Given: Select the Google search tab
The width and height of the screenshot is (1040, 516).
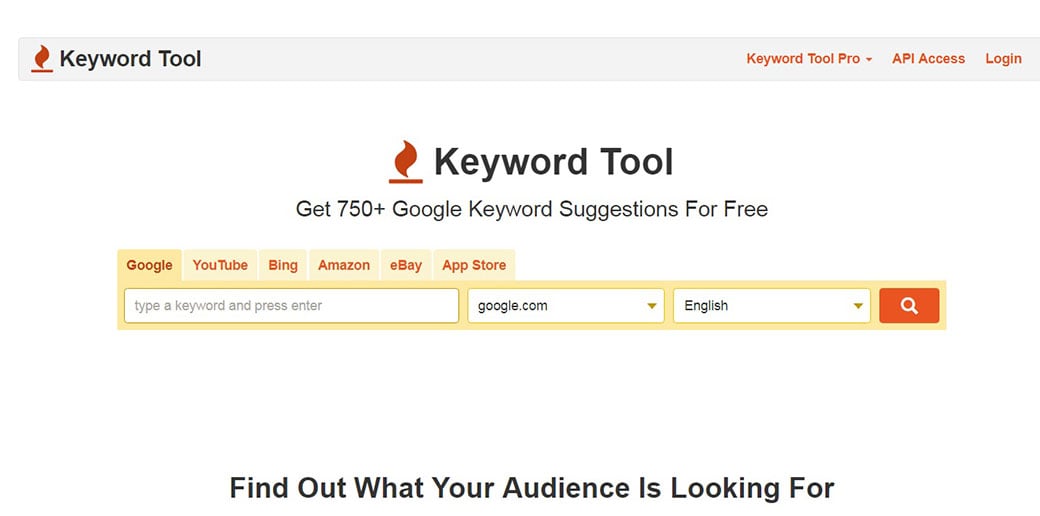Looking at the screenshot, I should 149,265.
